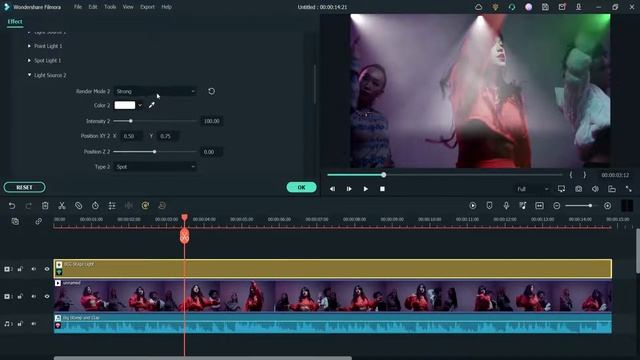Open the Help menu
Viewport: 640px width, 360px height.
(166, 7)
